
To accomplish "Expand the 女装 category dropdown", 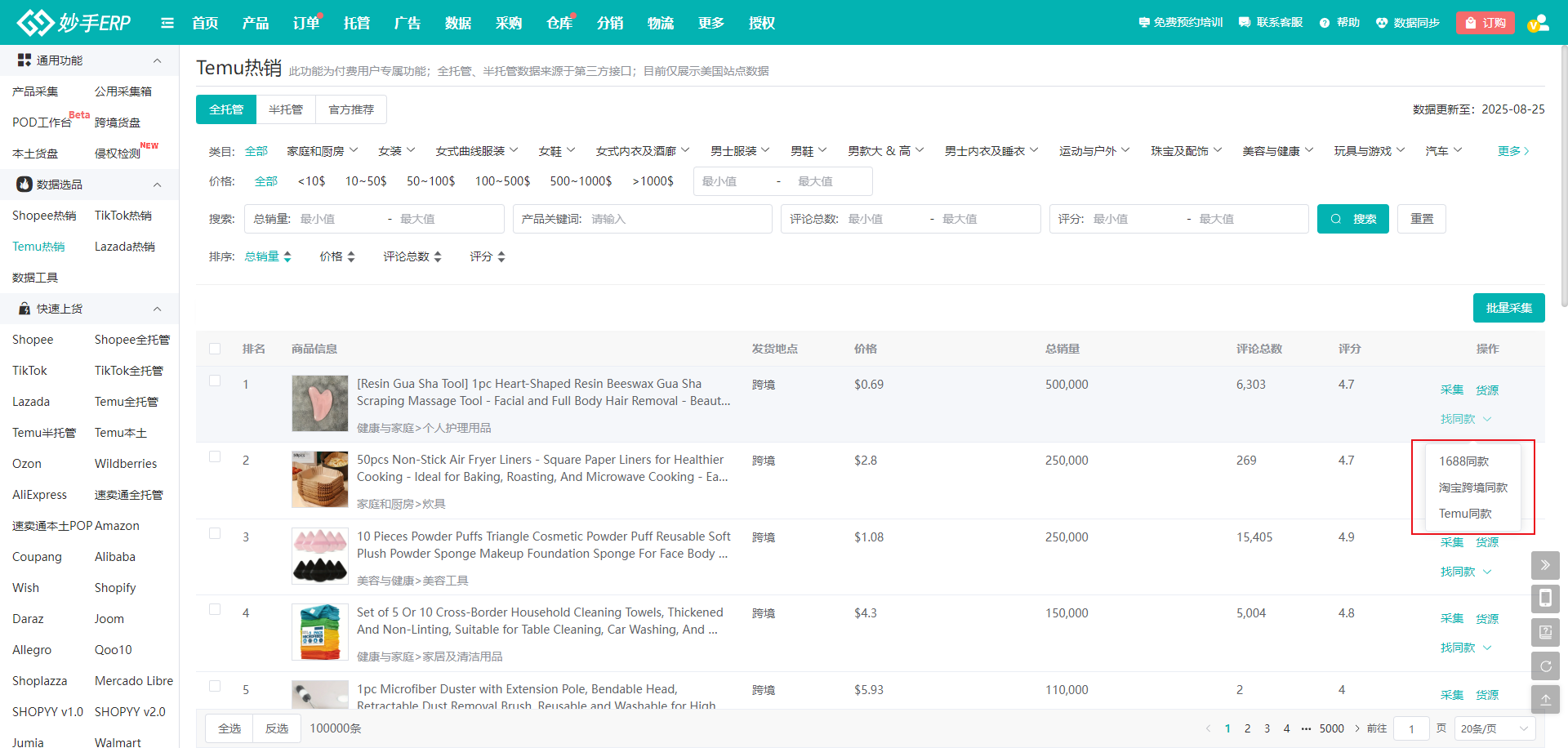I will point(397,151).
